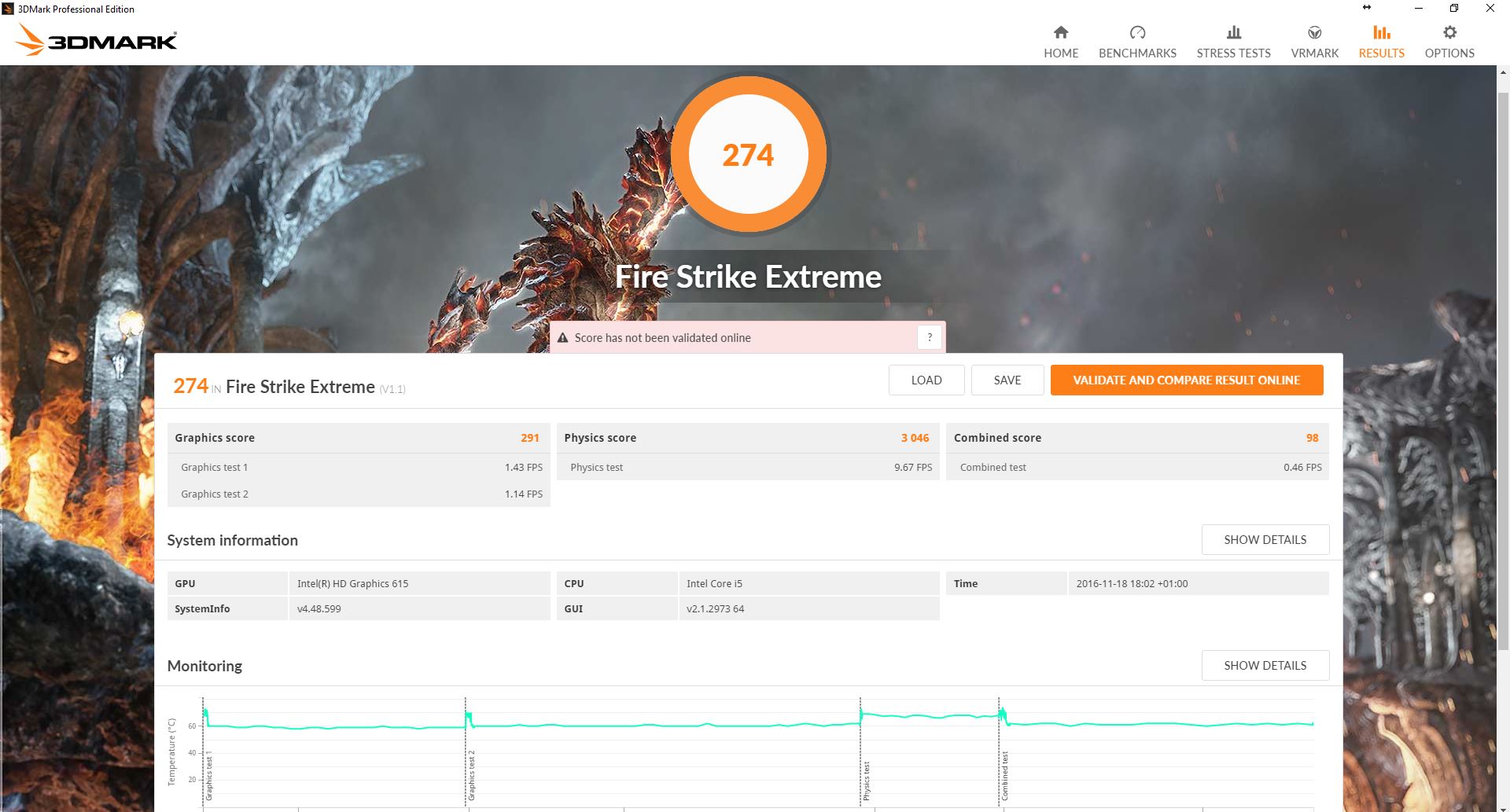Click the GUI label cell
The height and width of the screenshot is (812, 1510).
pyautogui.click(x=617, y=608)
